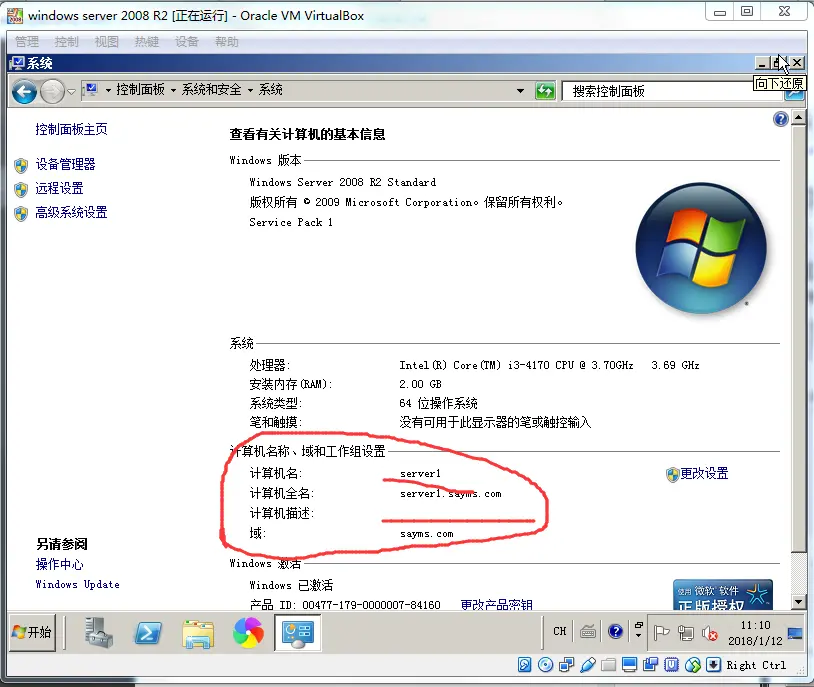Click VirtualBox screen-recording status icon
This screenshot has height=687, width=814.
650,665
